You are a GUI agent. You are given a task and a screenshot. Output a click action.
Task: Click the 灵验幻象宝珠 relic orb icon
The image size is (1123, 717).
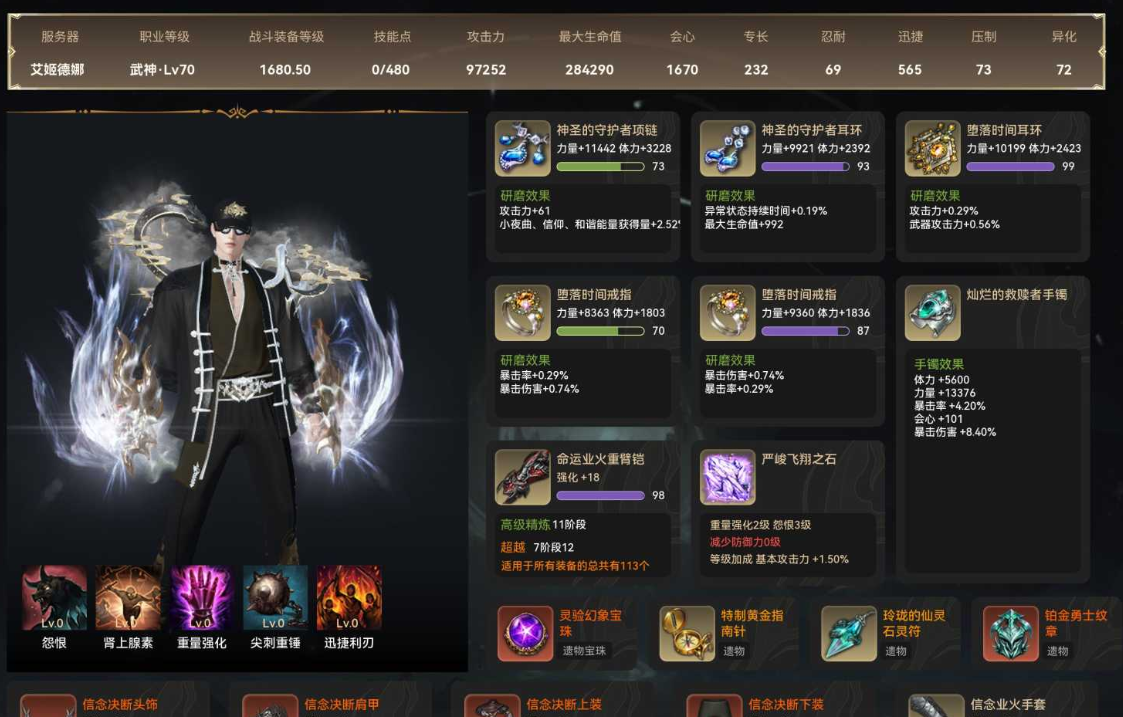pos(525,633)
